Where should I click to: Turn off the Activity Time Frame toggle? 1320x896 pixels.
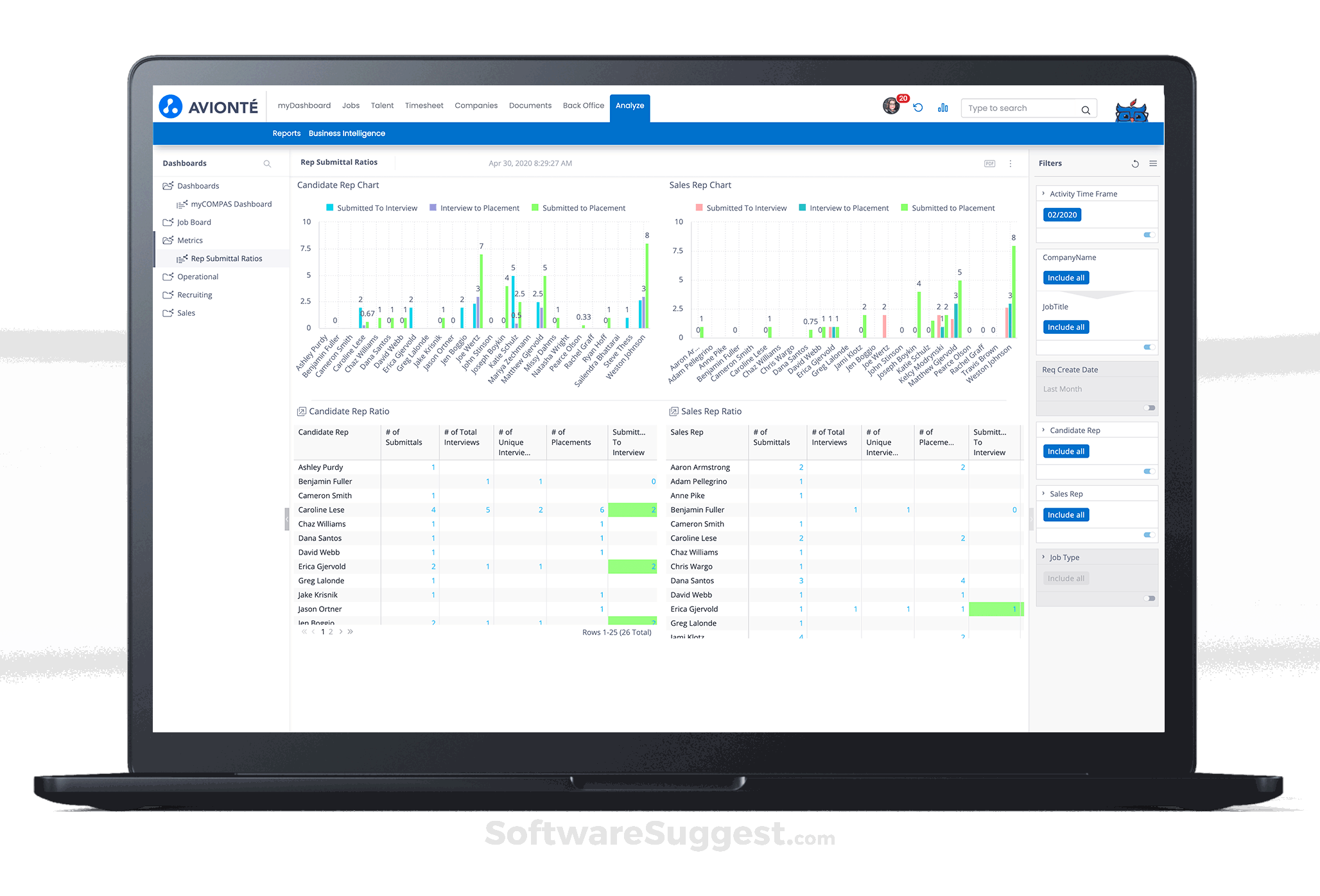click(x=1149, y=235)
